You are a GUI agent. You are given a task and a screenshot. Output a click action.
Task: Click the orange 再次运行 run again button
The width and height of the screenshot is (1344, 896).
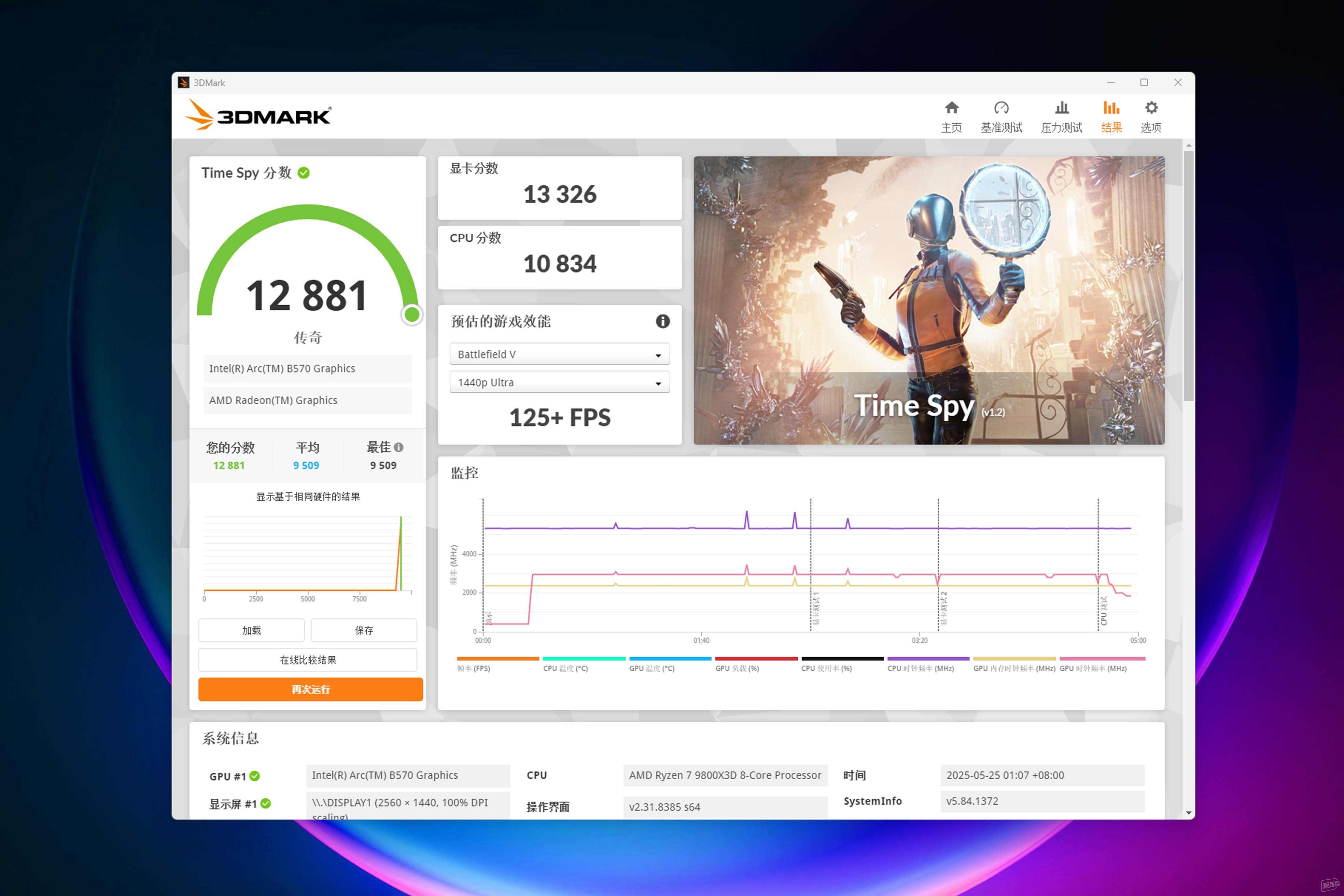(x=310, y=690)
